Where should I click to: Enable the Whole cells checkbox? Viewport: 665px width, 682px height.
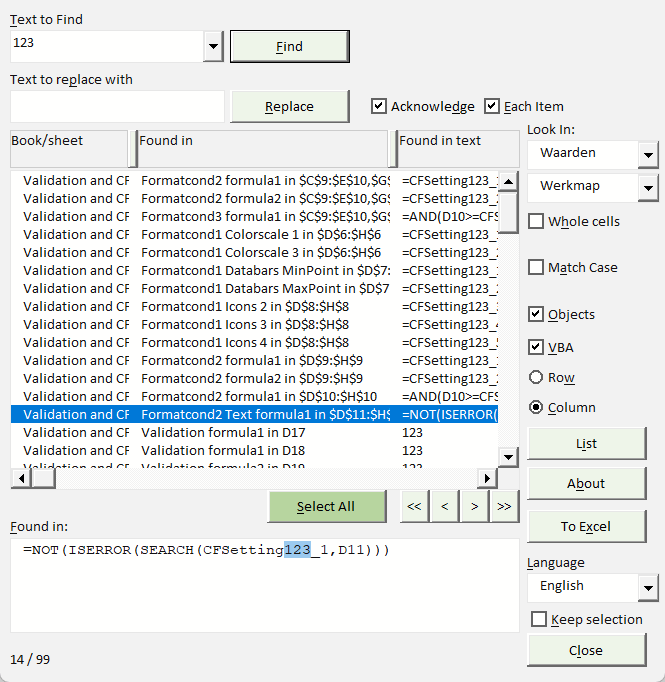click(536, 221)
